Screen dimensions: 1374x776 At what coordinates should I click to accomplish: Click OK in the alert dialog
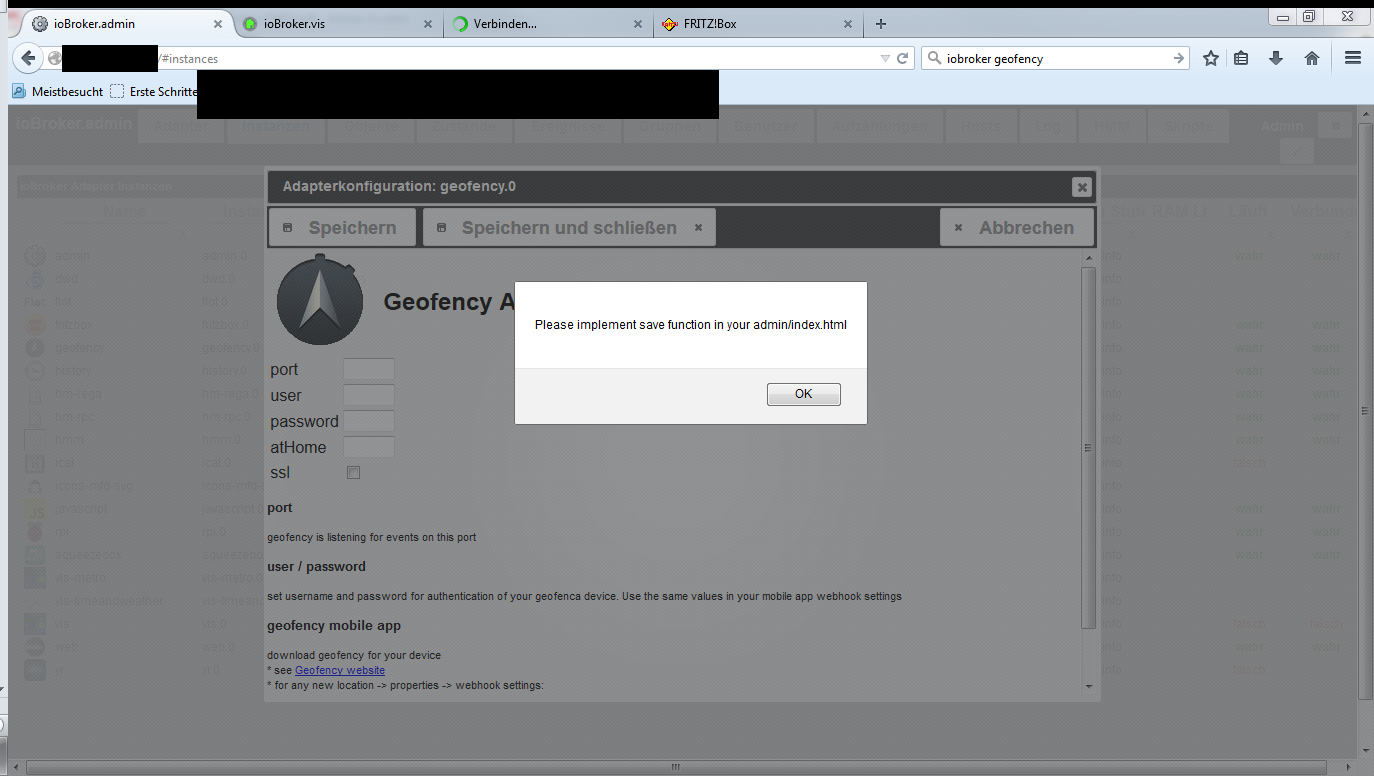point(803,394)
